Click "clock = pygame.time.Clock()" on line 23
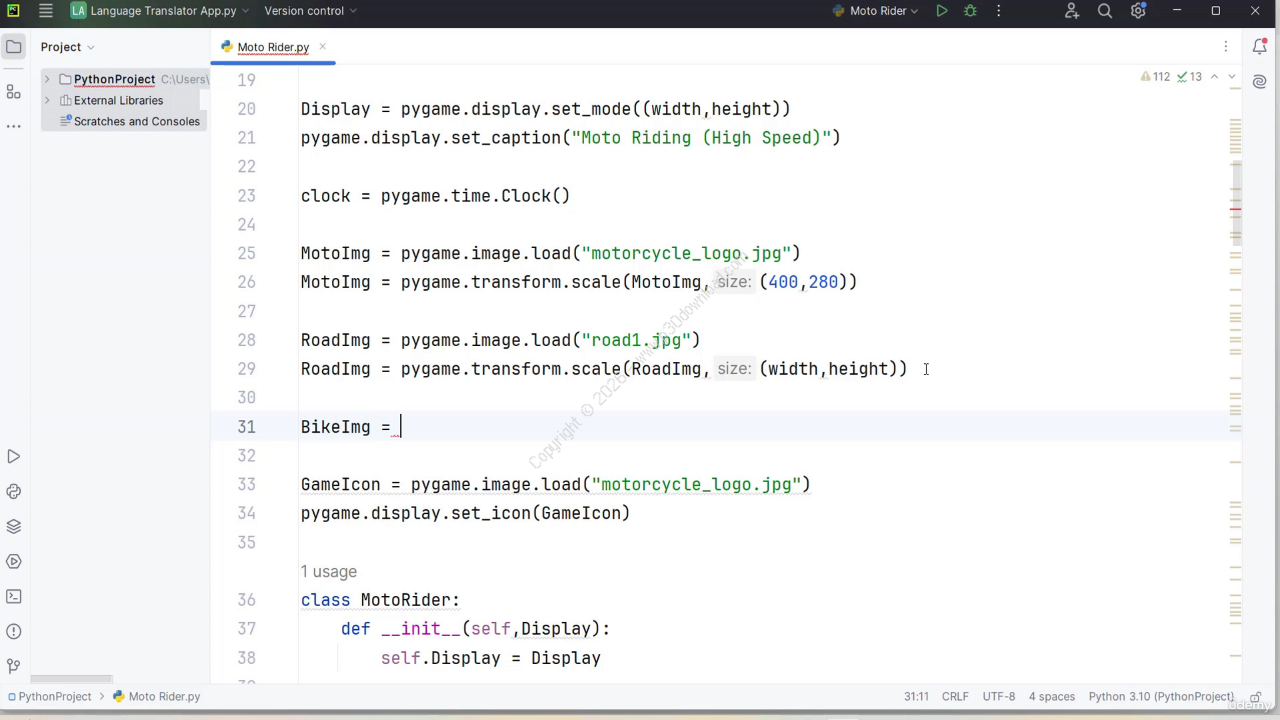 click(x=435, y=196)
